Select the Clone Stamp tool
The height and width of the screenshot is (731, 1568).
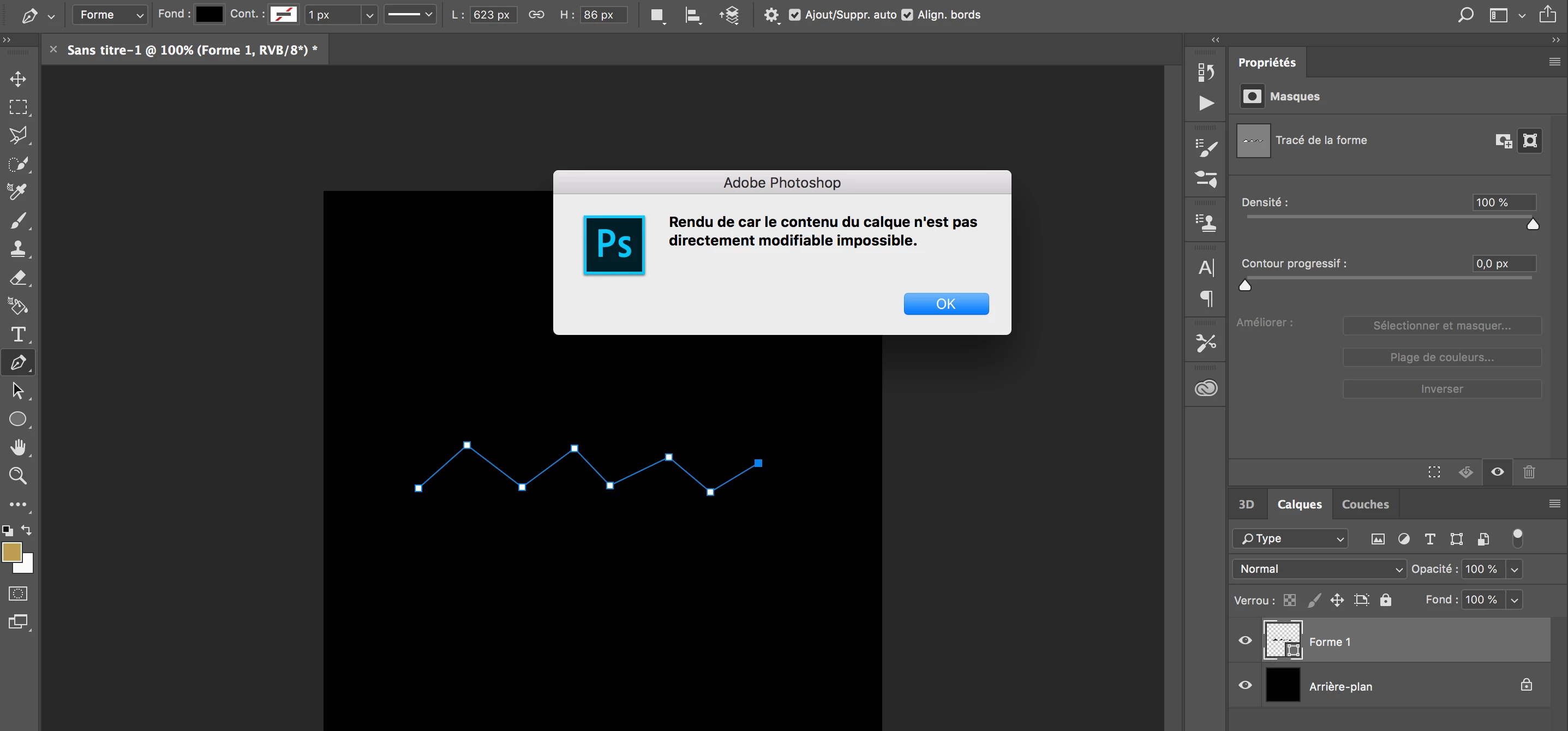pos(17,249)
